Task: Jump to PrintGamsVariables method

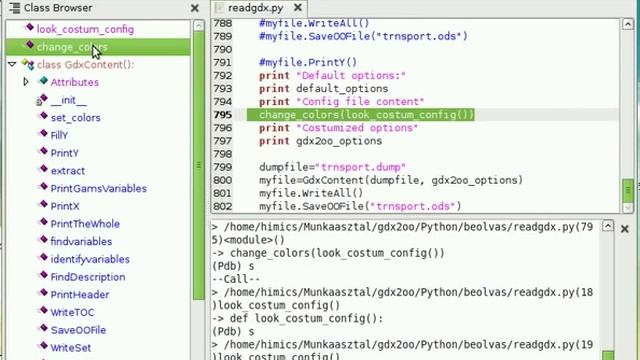Action: 98,188
